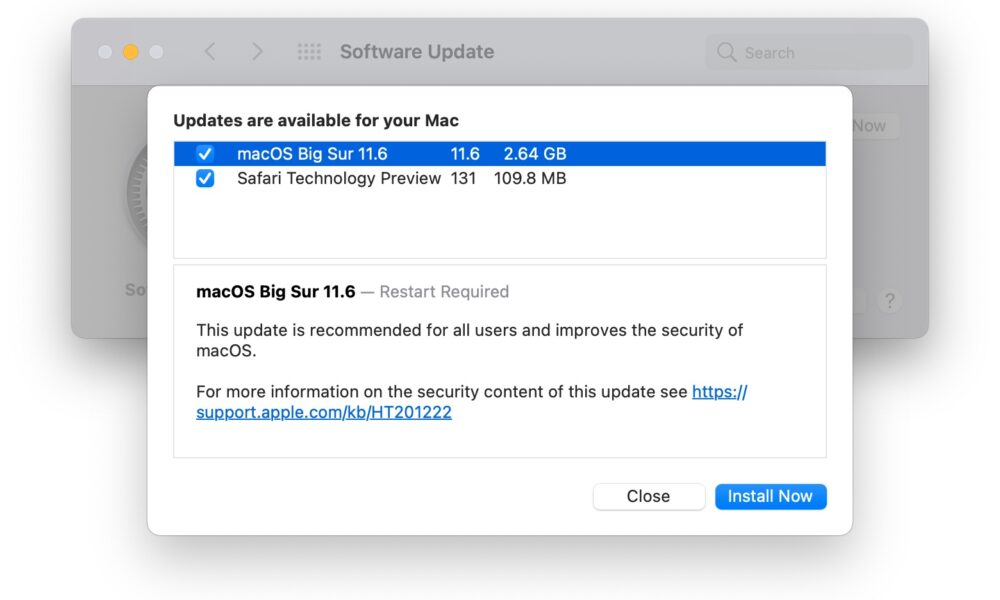Click the yellow minimize window button

[x=131, y=52]
